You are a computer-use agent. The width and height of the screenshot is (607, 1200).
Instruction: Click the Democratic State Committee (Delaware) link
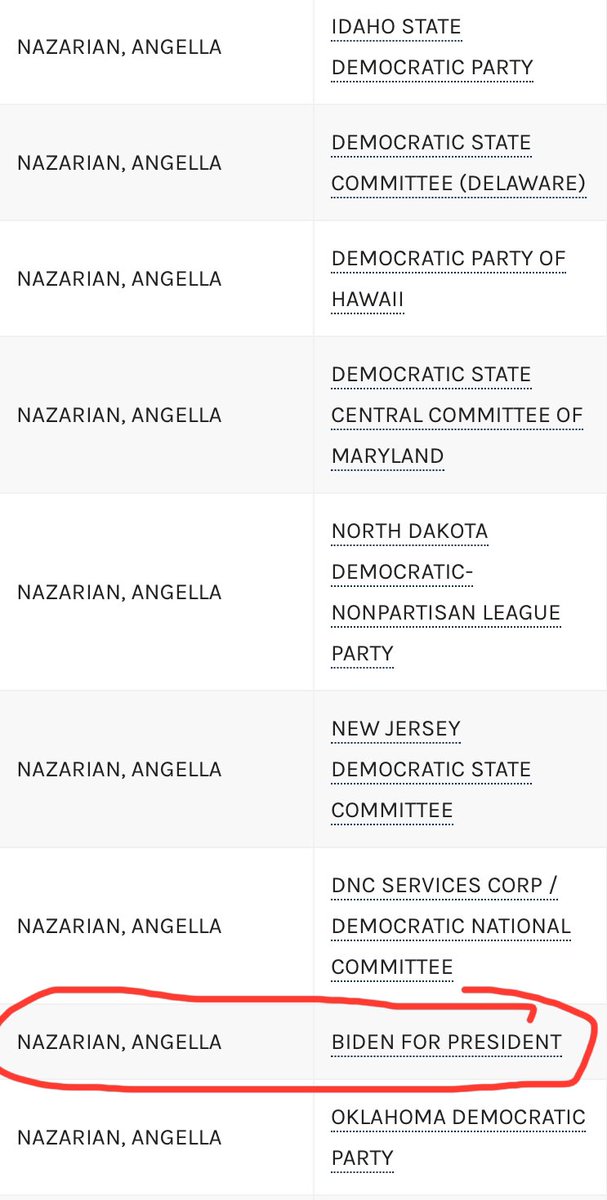coord(458,163)
